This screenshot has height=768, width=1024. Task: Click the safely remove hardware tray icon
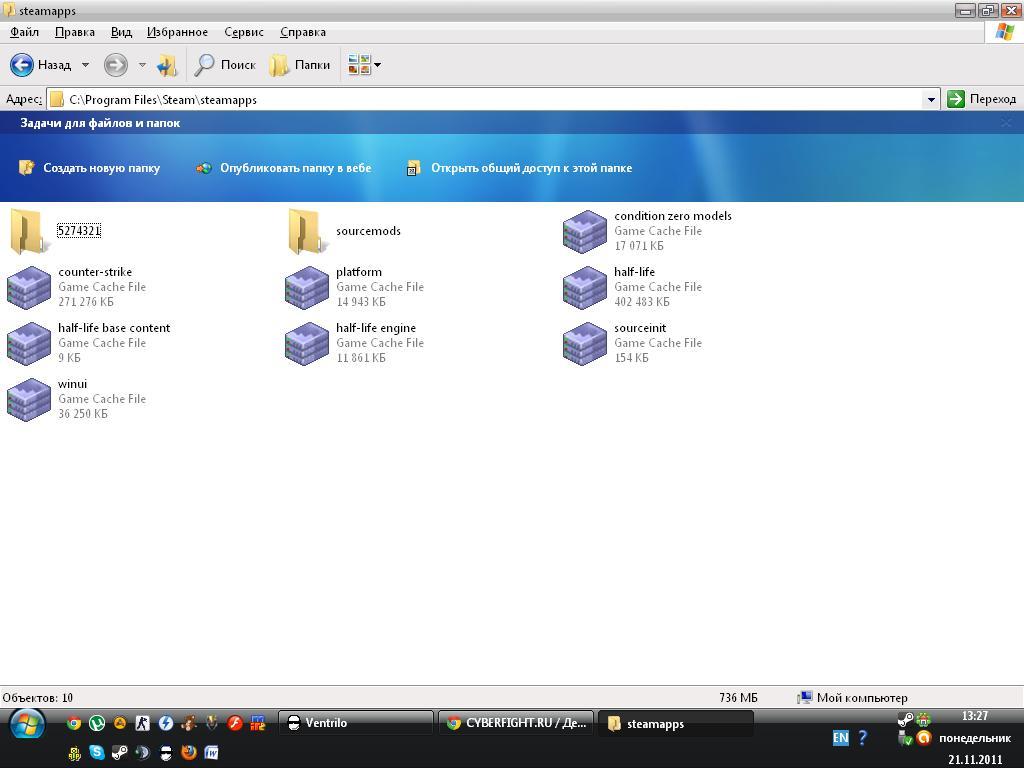[905, 738]
